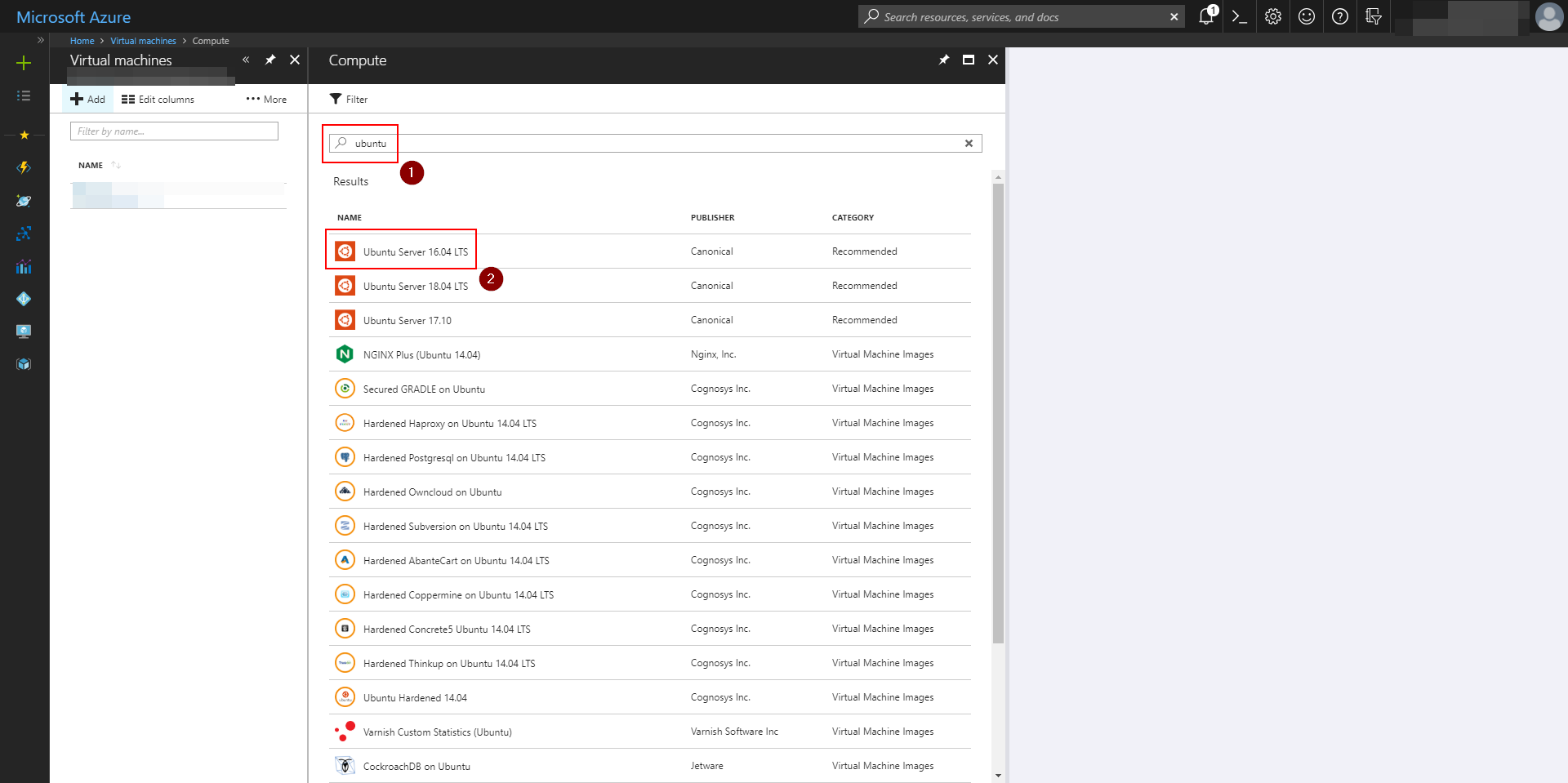
Task: Select the Function Apps lightning icon
Action: 24,167
